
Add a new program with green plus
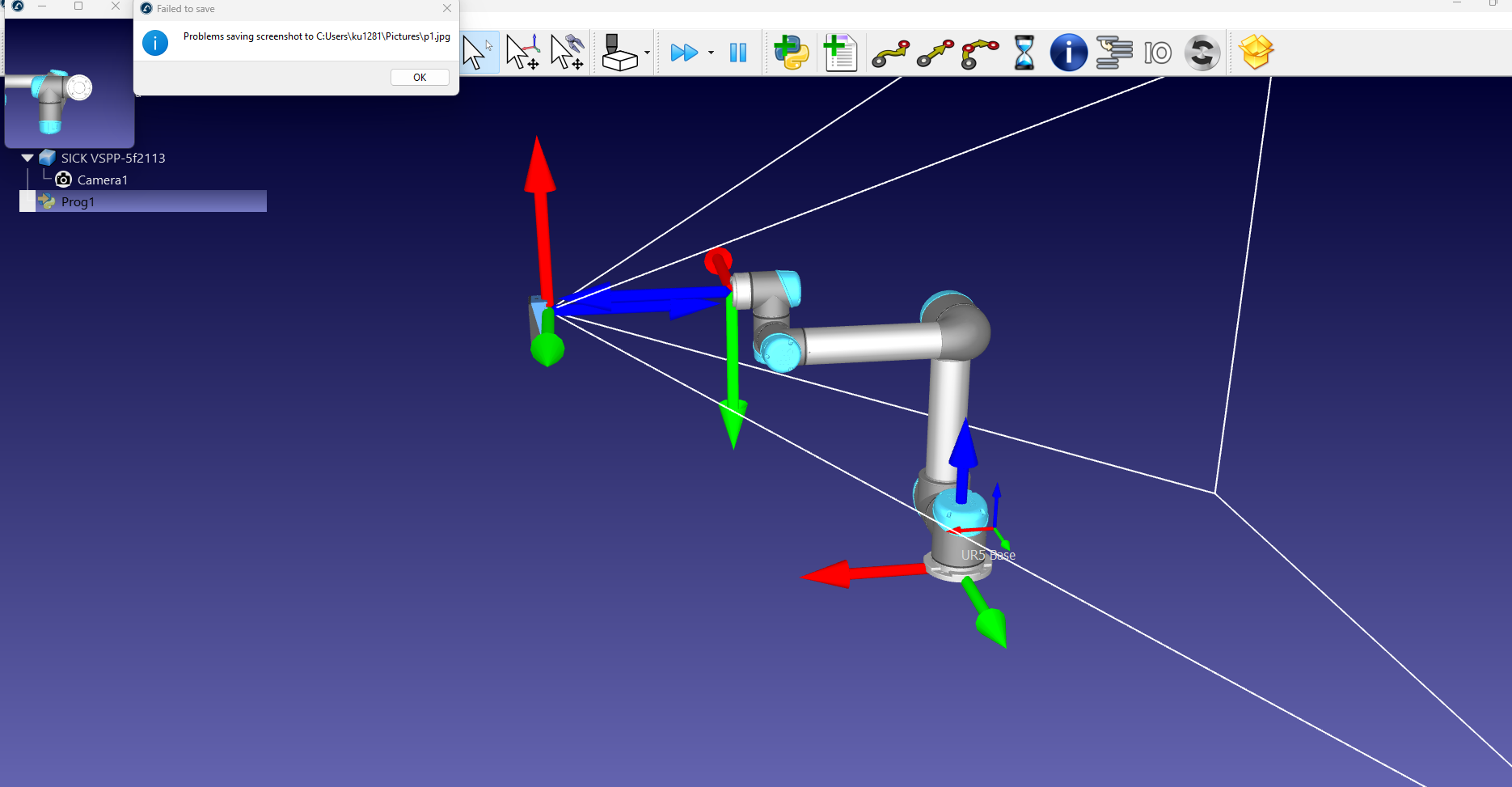(840, 53)
